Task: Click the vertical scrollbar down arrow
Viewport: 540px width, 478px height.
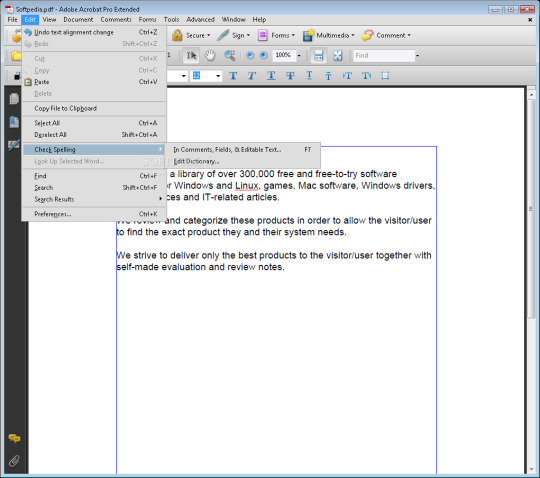Action: coord(531,470)
